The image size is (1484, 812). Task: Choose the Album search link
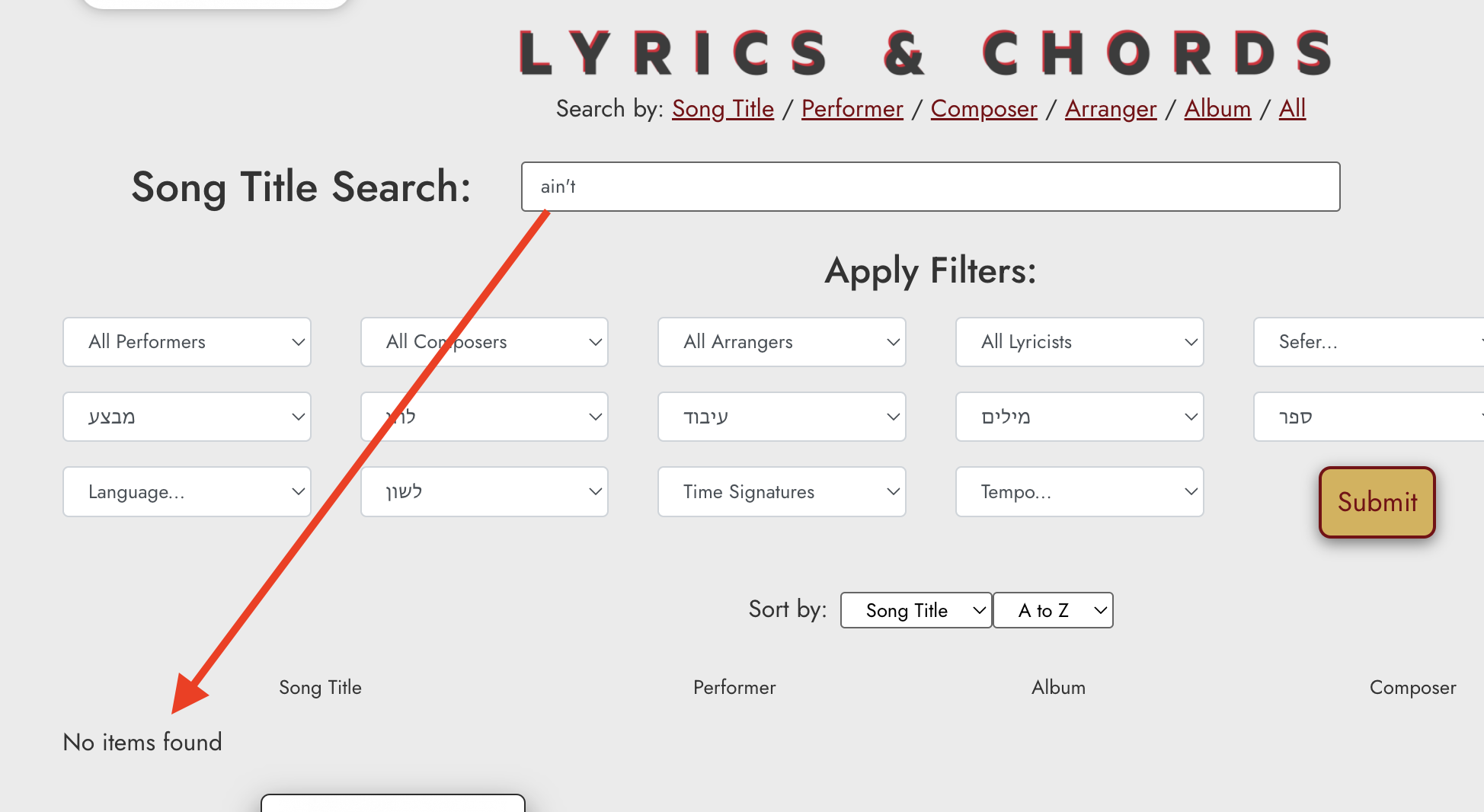[1217, 109]
